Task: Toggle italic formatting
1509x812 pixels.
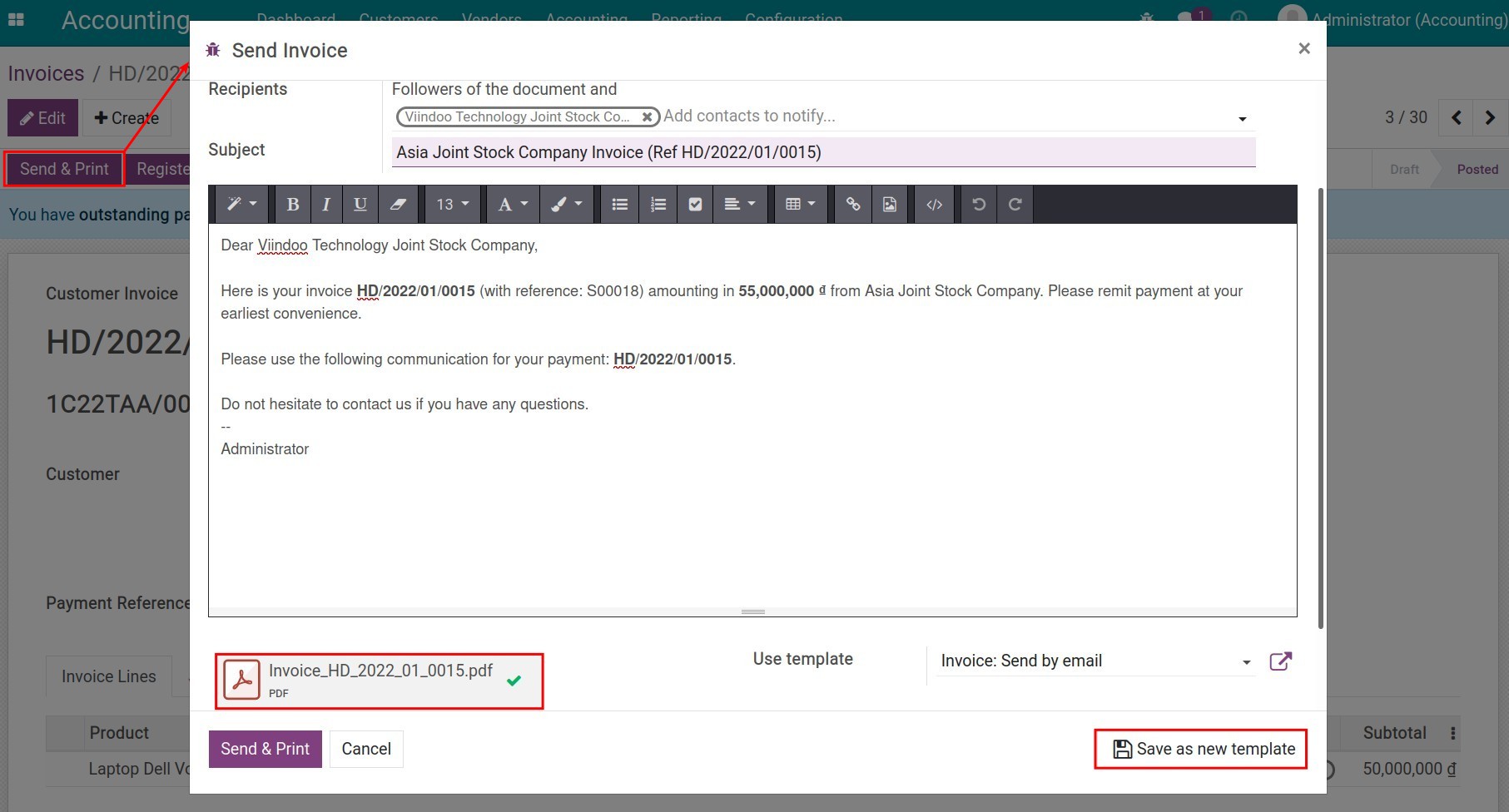Action: tap(325, 204)
